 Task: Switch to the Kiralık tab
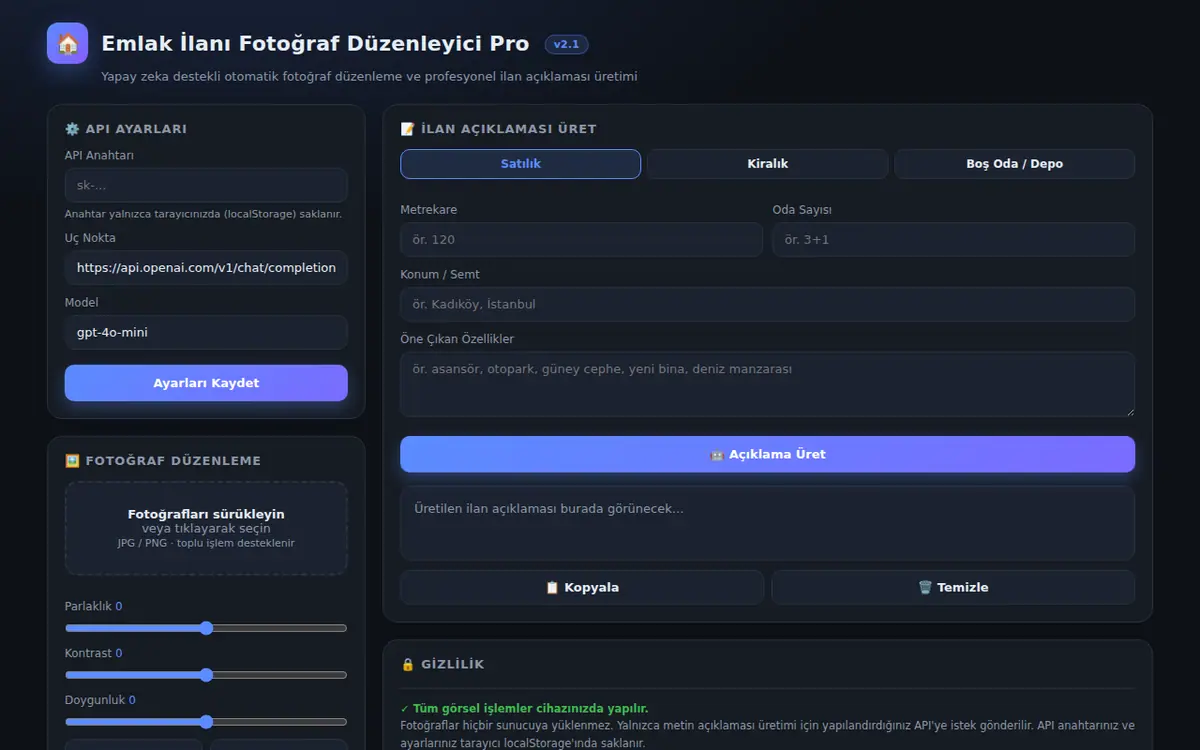point(768,164)
